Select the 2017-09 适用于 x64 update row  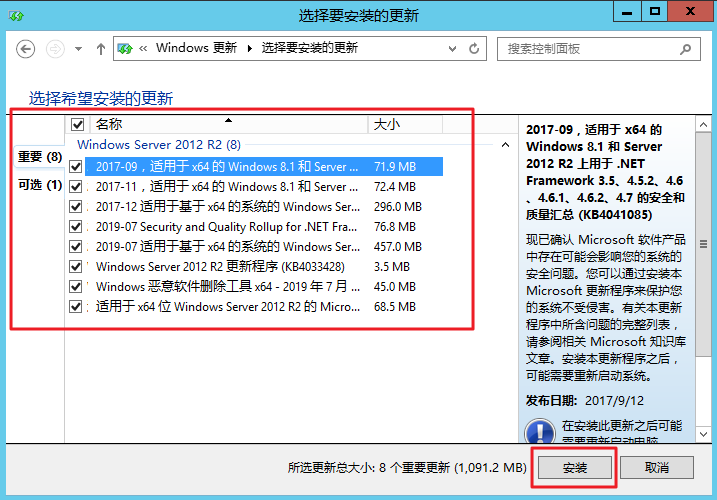[x=264, y=167]
